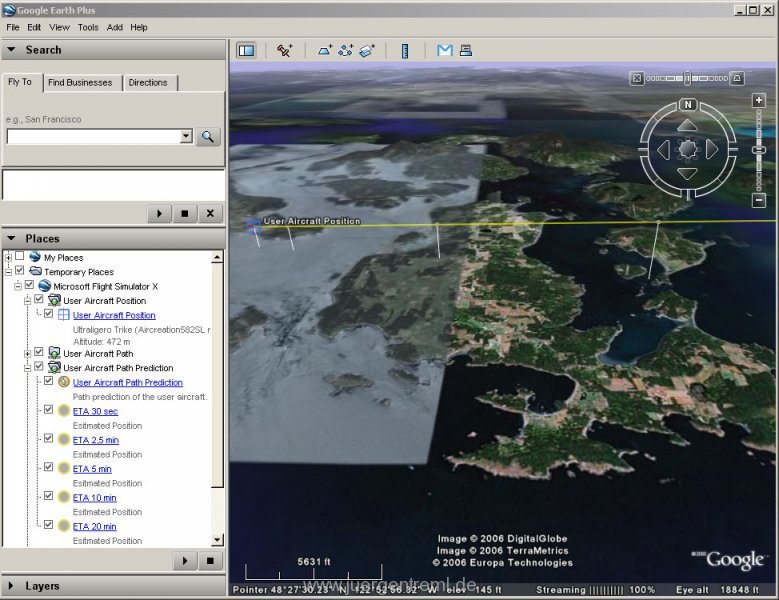Collapse the Search panel triangle
This screenshot has height=600, width=779.
tap(11, 50)
